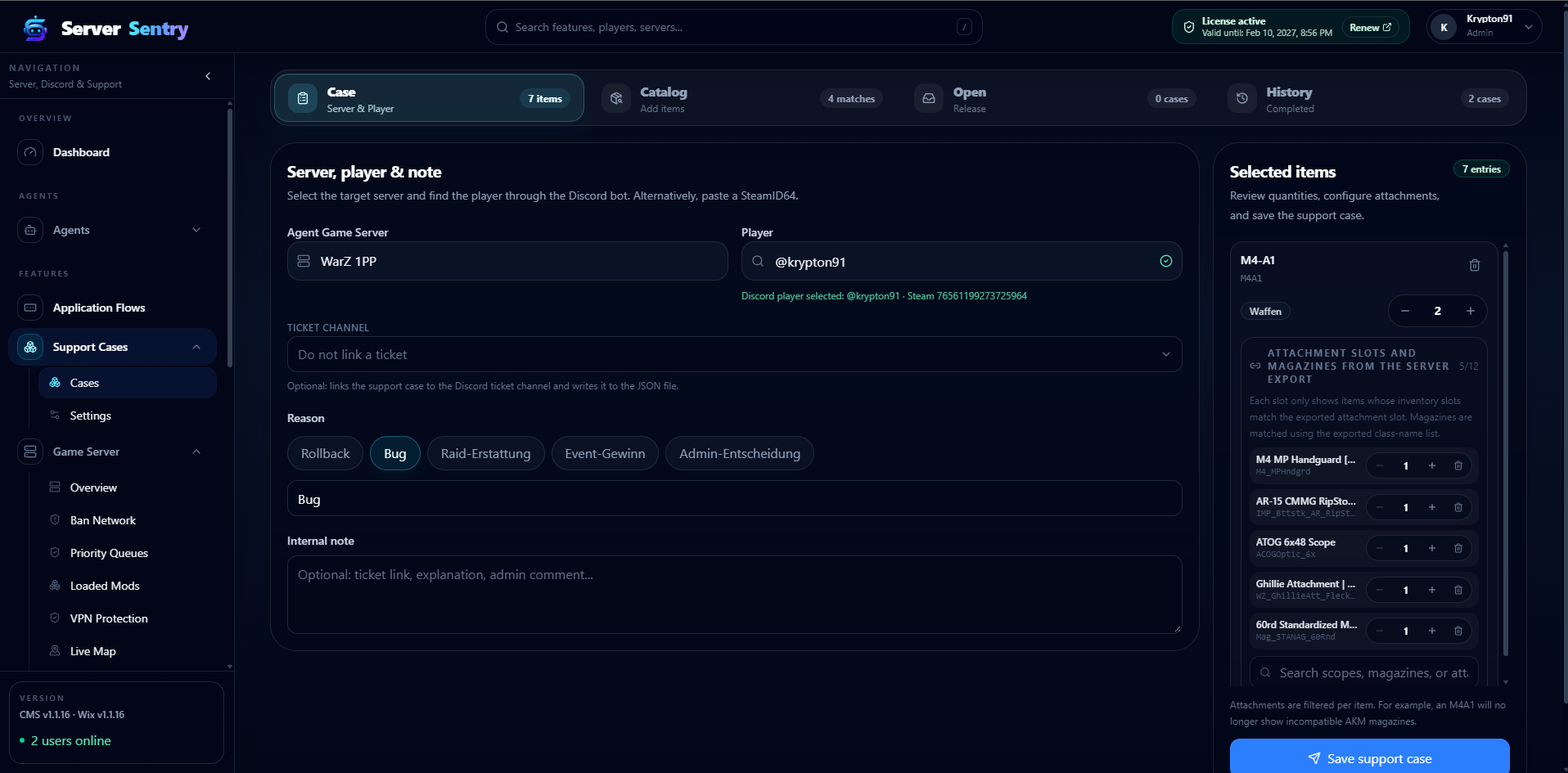Collapse the navigation sidebar

pos(208,76)
